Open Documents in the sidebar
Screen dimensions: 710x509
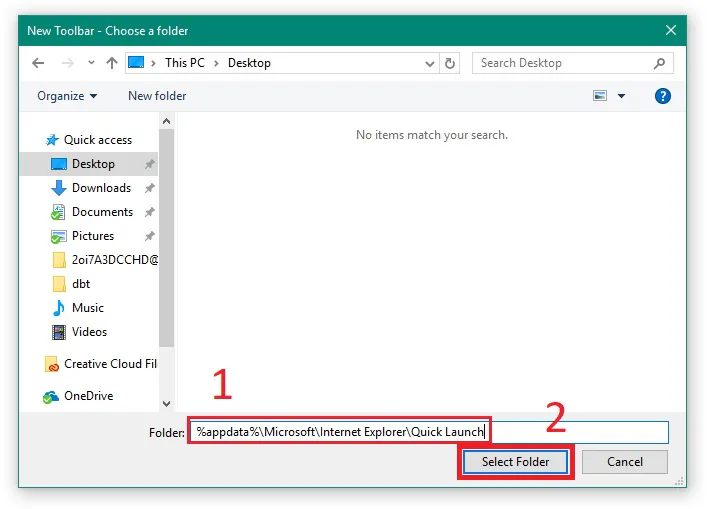[102, 212]
